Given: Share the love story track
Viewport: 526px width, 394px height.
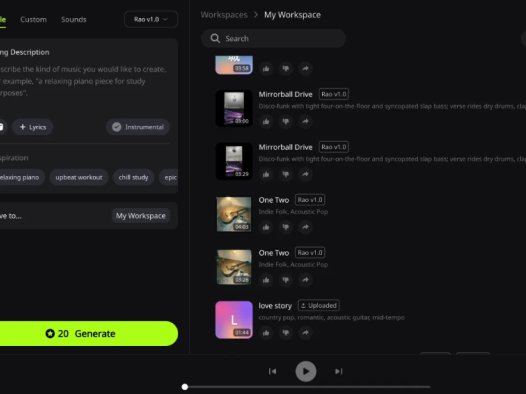Looking at the screenshot, I should [305, 333].
